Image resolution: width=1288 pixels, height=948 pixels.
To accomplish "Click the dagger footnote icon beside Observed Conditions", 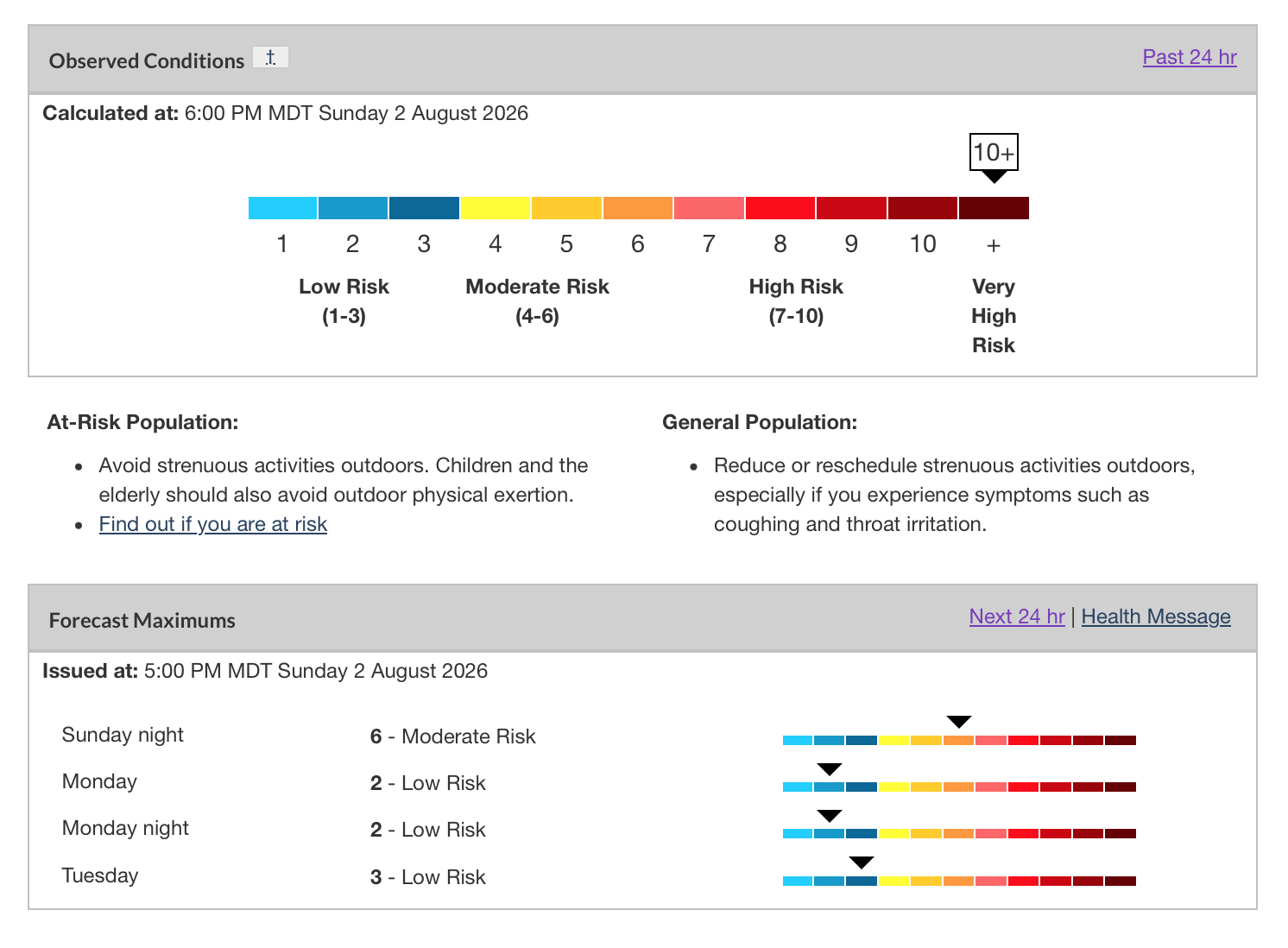I will tap(270, 58).
